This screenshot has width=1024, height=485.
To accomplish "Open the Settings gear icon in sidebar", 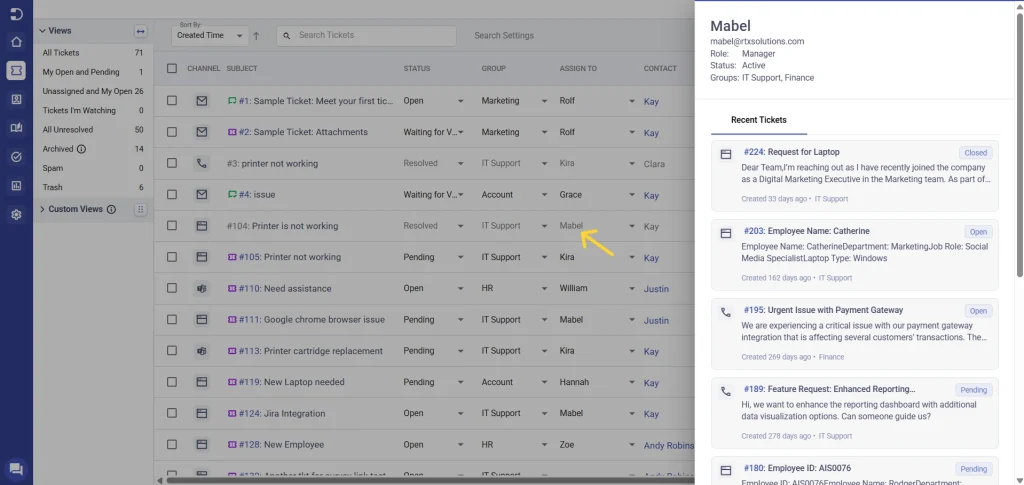I will (x=16, y=214).
